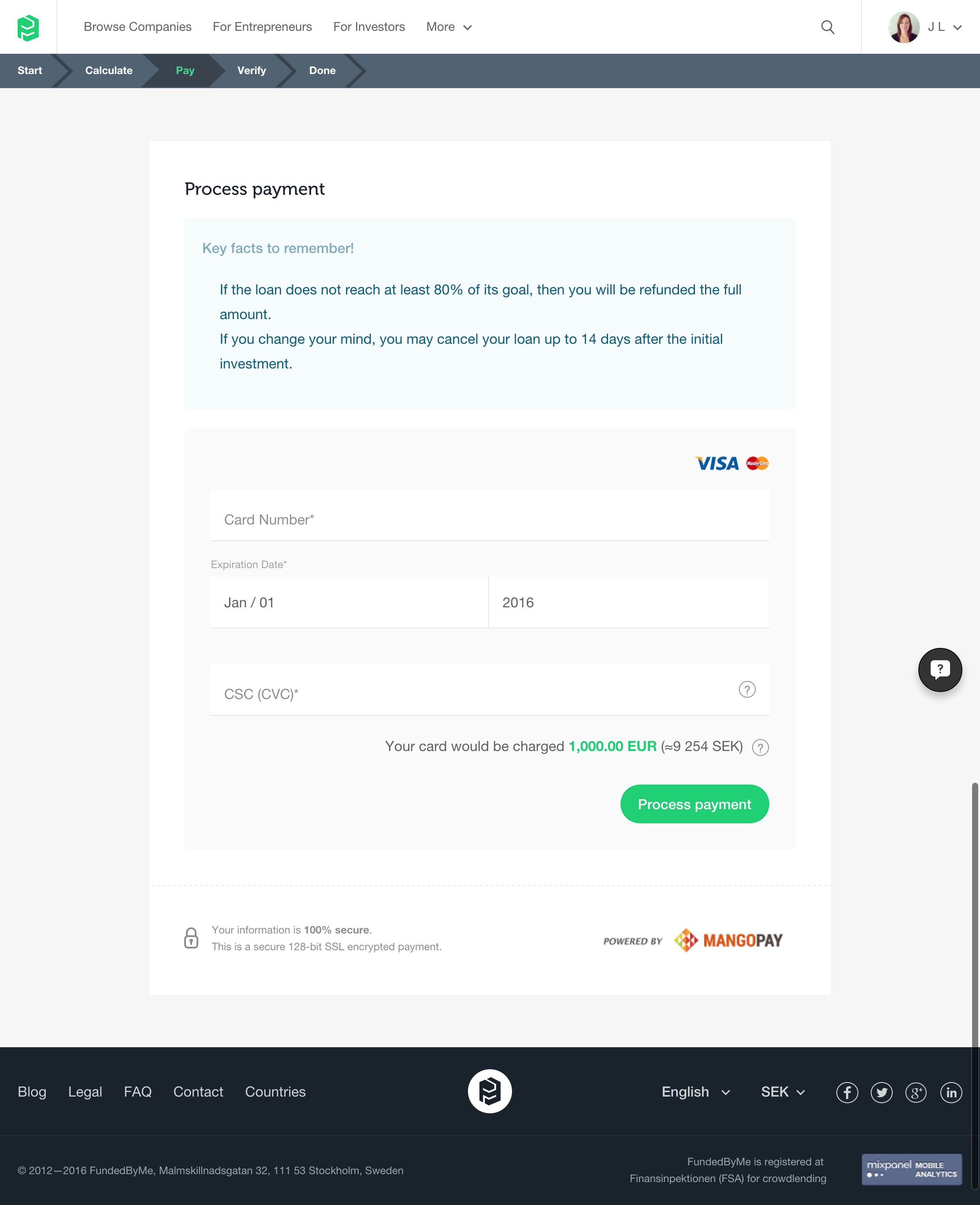Click the Google Plus icon
The height and width of the screenshot is (1205, 980).
[x=916, y=1092]
